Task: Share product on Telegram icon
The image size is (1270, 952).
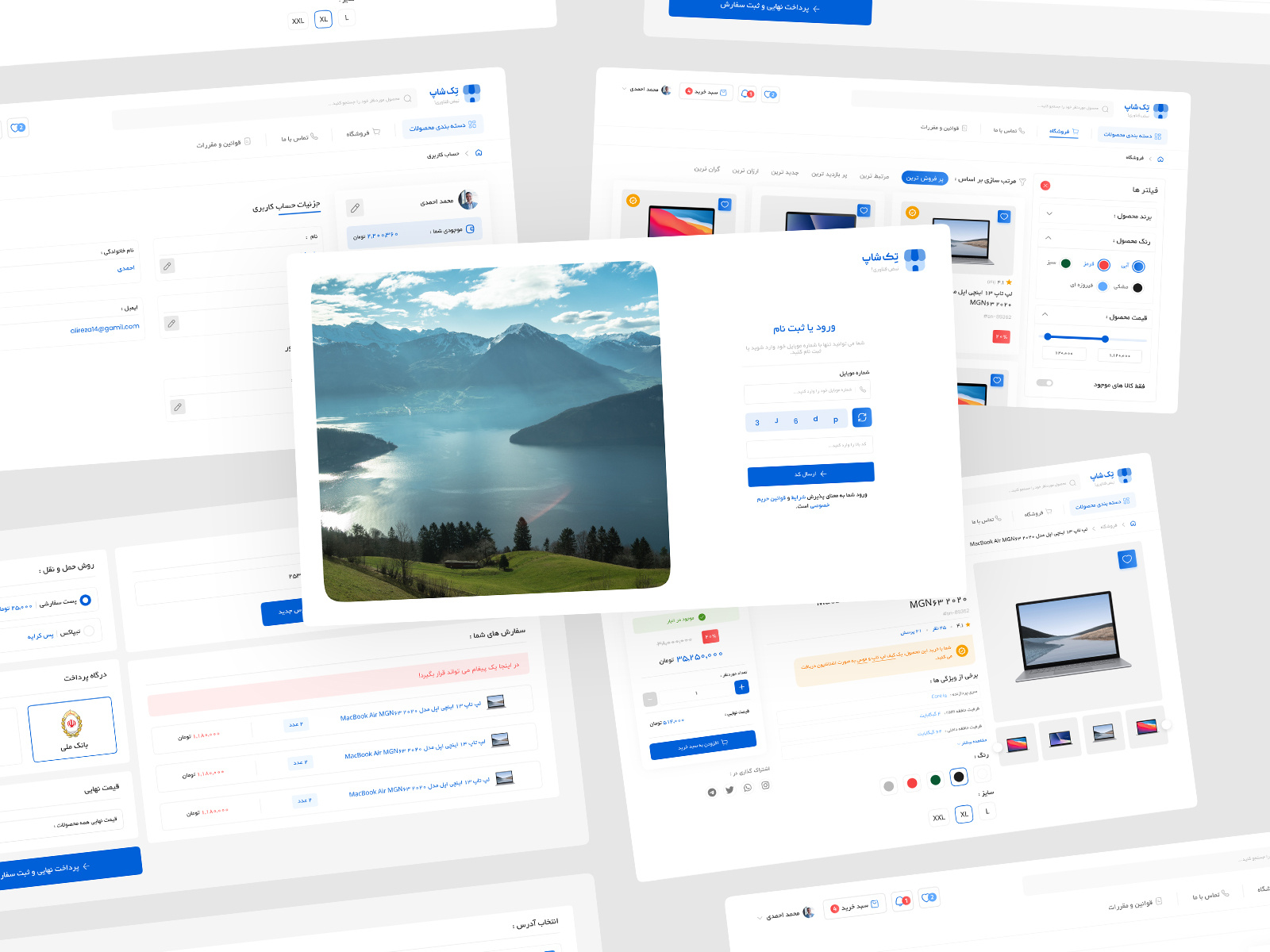Action: tap(712, 793)
